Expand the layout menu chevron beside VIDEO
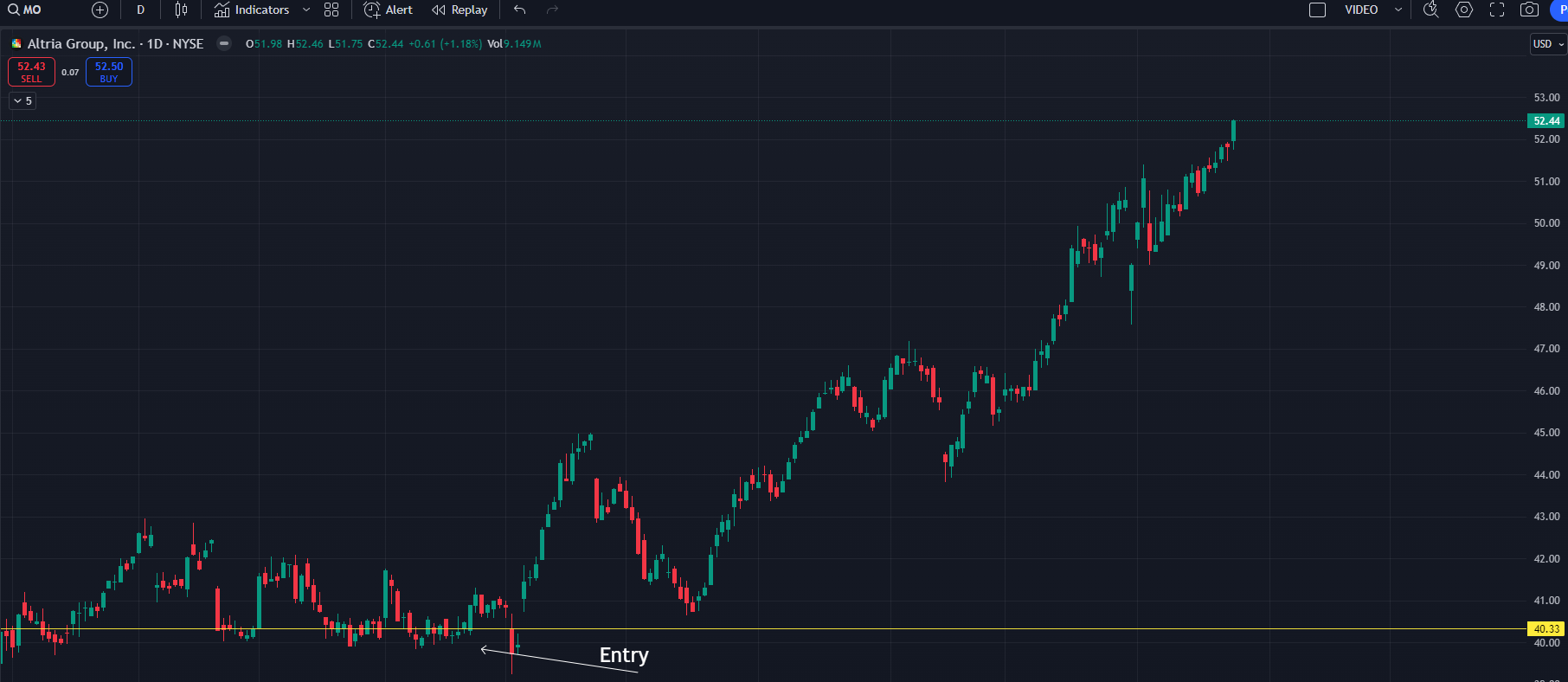The image size is (1568, 682). (x=1398, y=10)
